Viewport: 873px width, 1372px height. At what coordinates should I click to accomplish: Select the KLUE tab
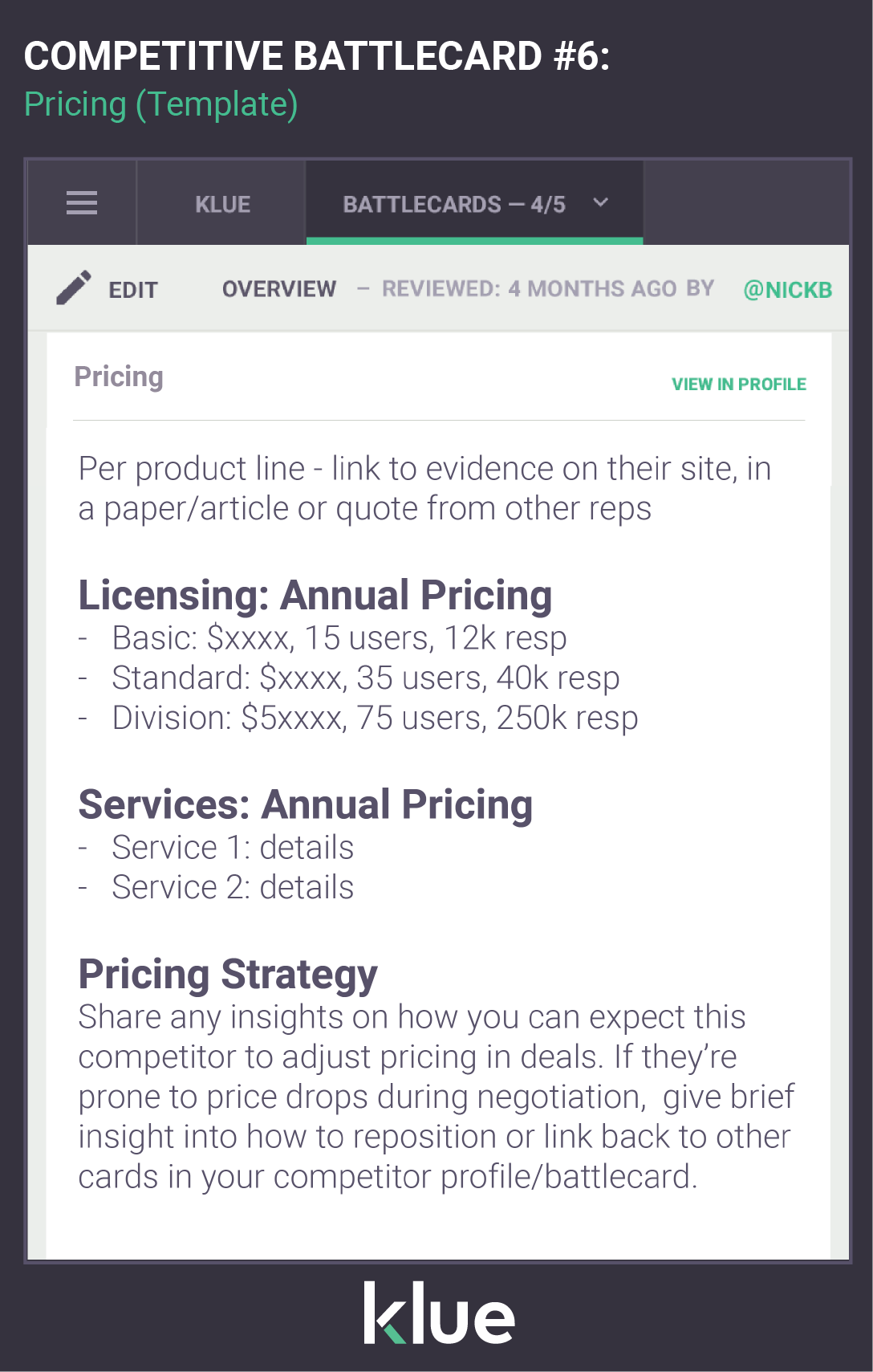pyautogui.click(x=222, y=204)
